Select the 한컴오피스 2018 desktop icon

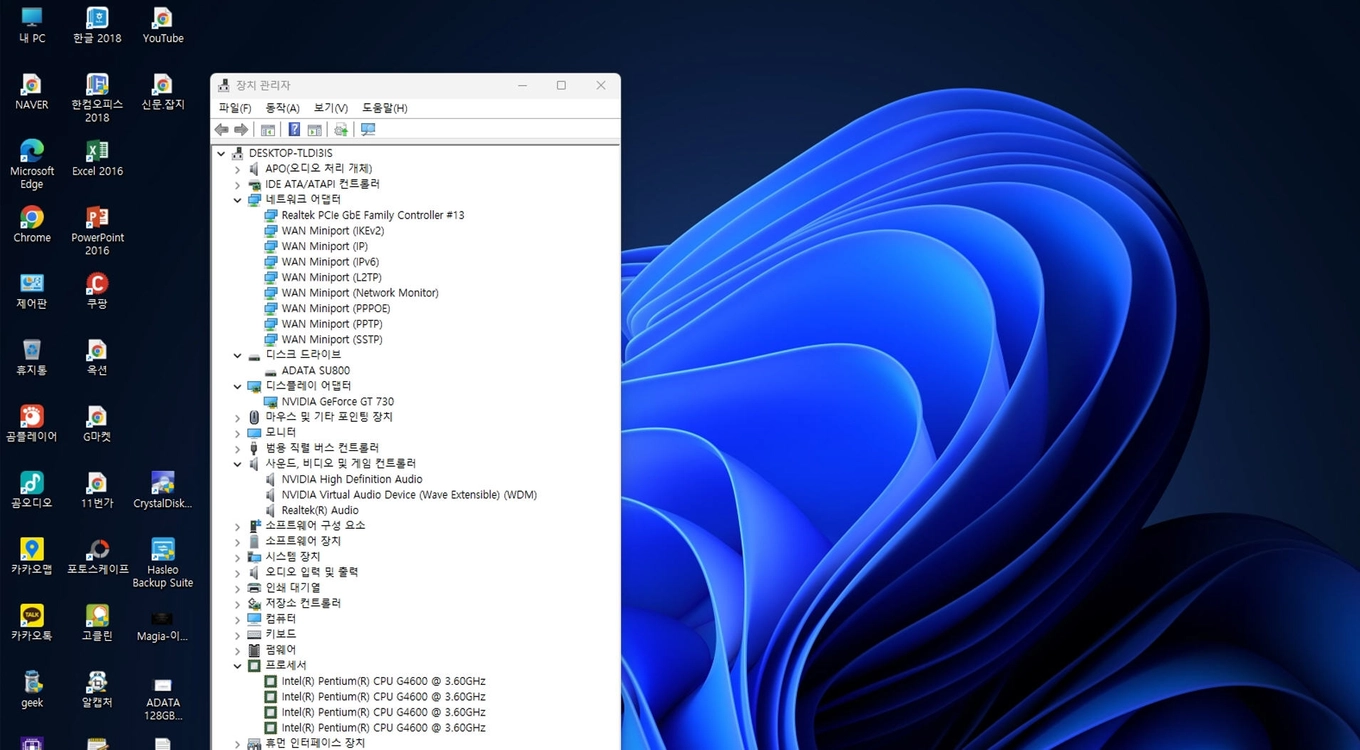pyautogui.click(x=97, y=98)
